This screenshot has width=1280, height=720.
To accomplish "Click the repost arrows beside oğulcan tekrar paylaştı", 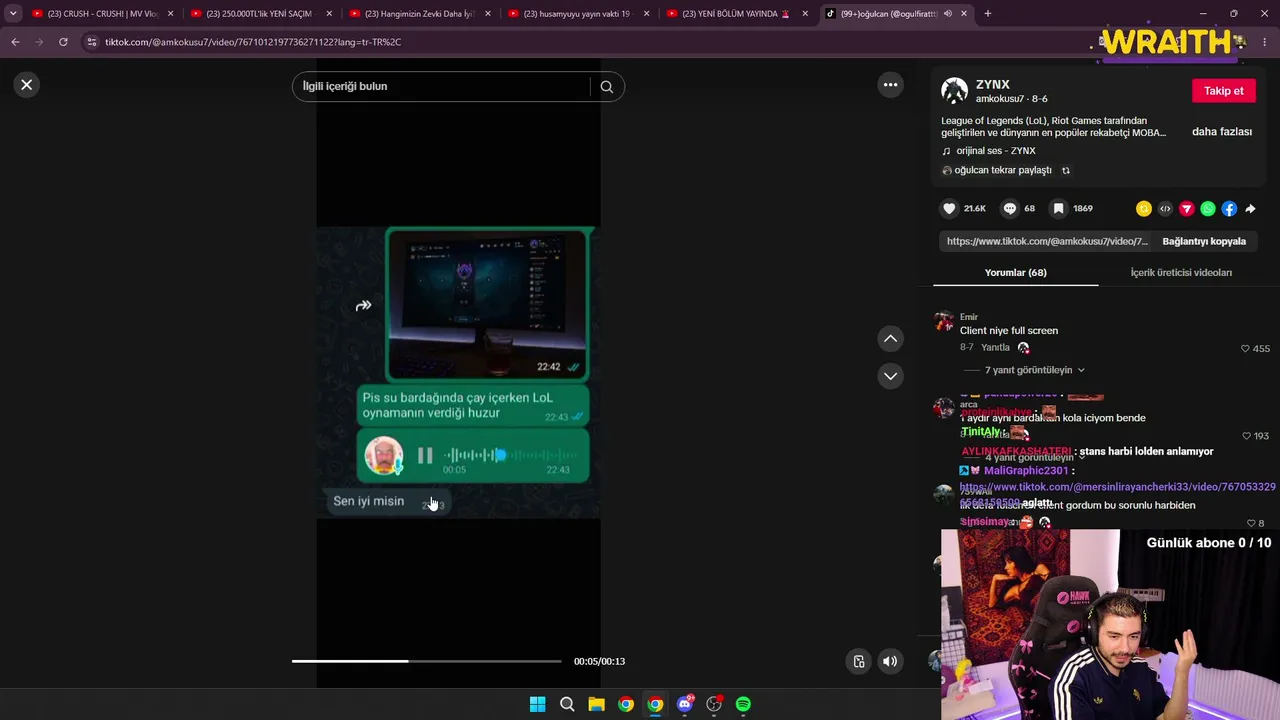I will coord(1065,171).
